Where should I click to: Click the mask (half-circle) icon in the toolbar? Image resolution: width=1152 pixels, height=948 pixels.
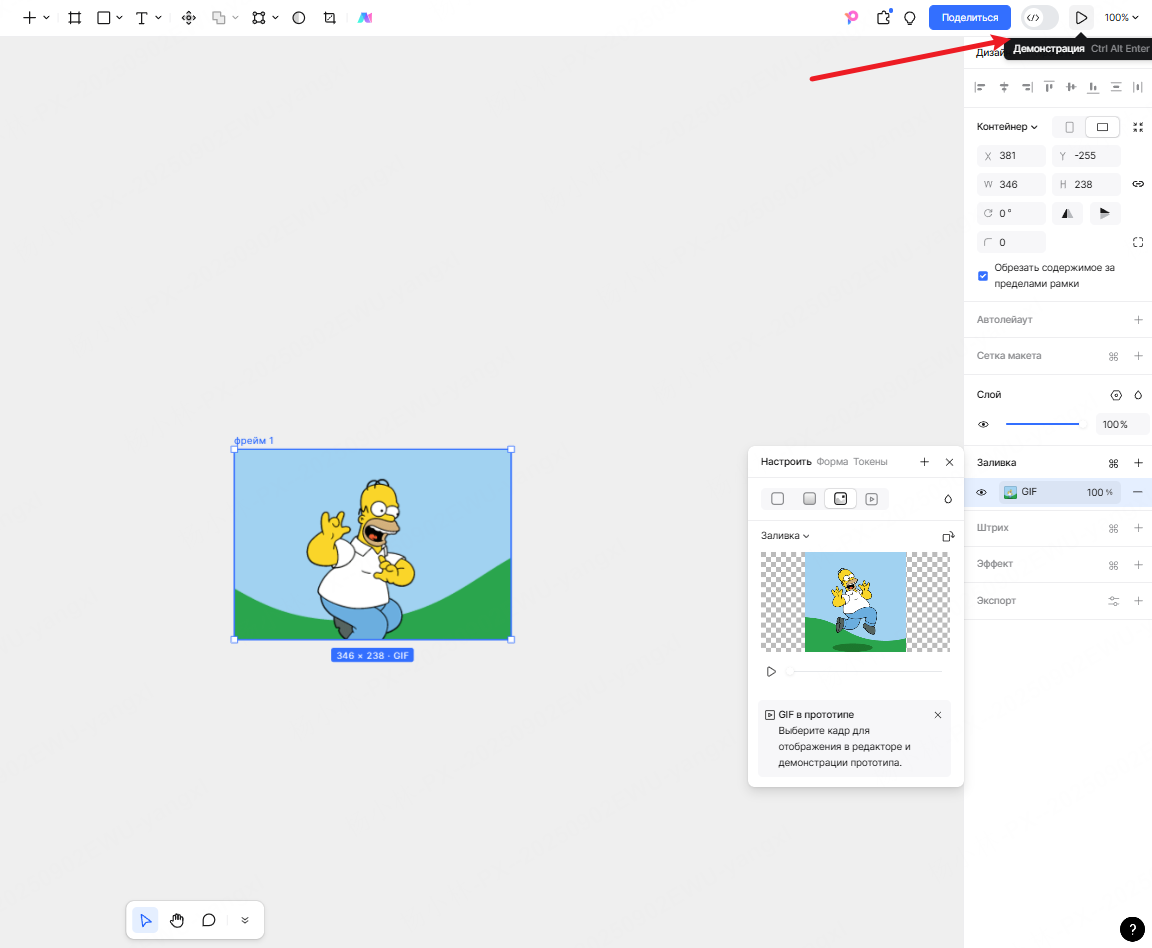(x=298, y=18)
